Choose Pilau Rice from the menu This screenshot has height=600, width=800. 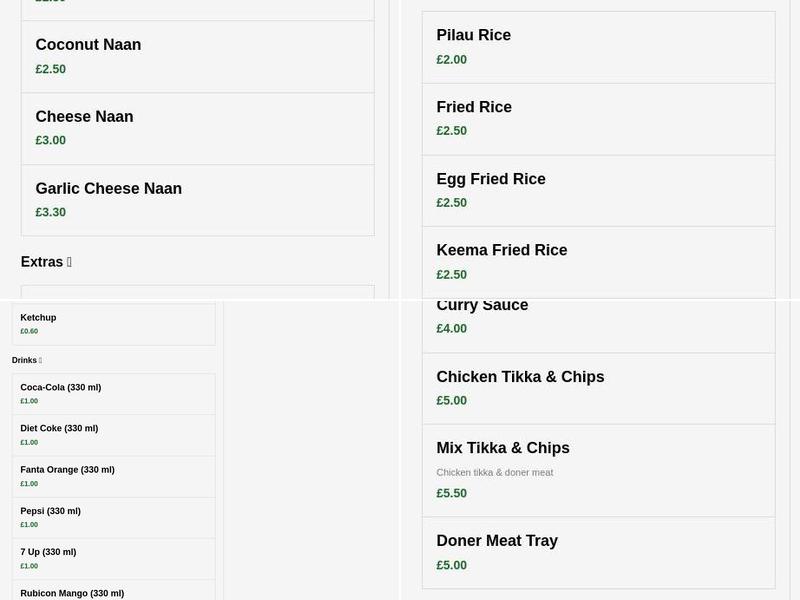pos(598,46)
